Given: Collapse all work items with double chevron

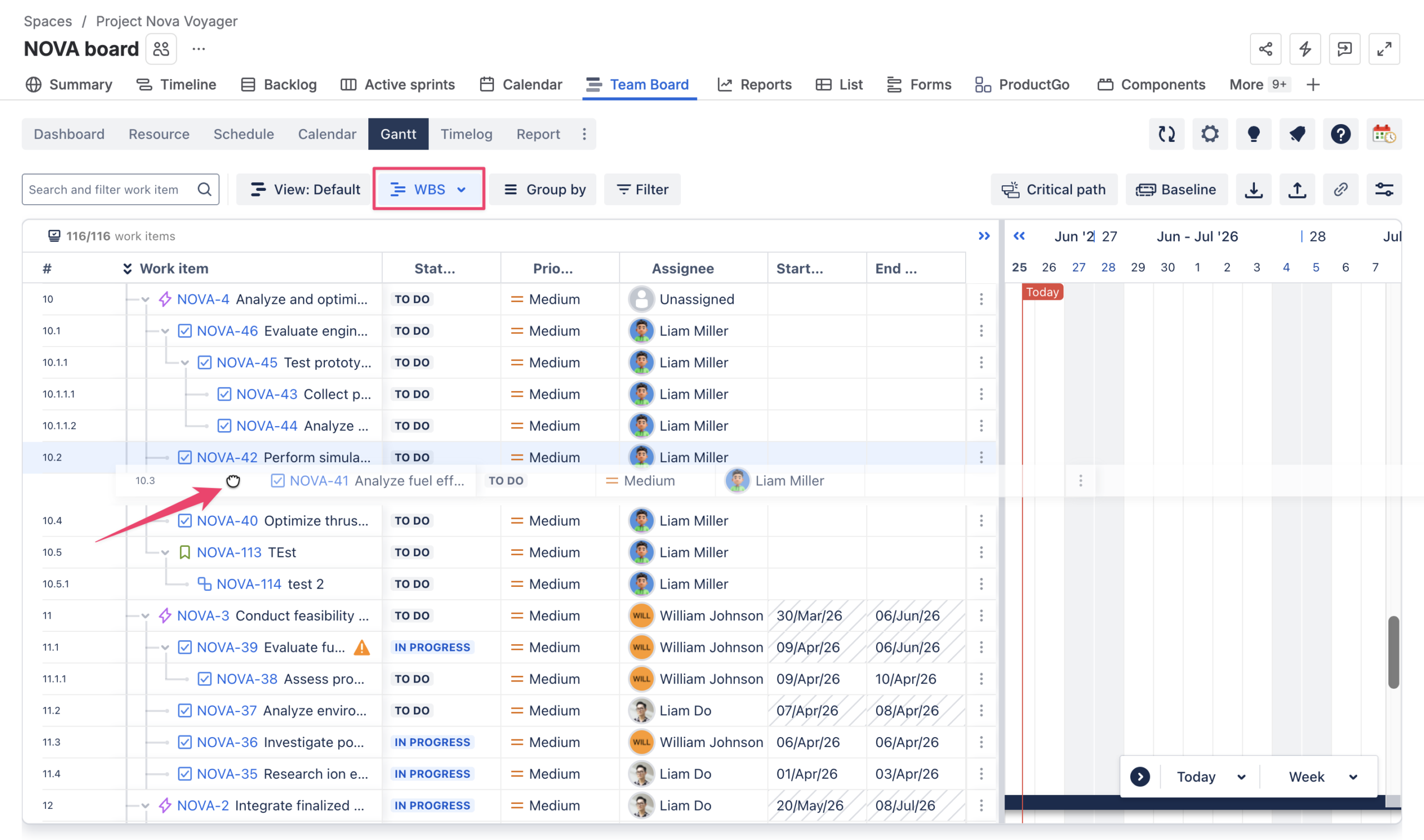Looking at the screenshot, I should [127, 268].
